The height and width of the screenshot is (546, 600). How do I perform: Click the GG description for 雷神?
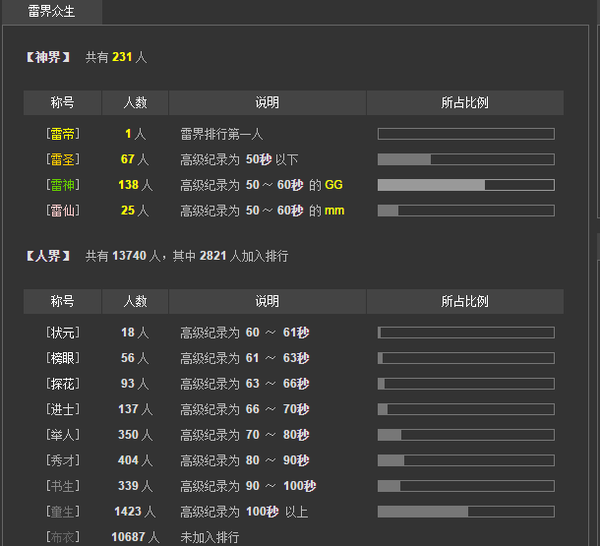[x=261, y=185]
